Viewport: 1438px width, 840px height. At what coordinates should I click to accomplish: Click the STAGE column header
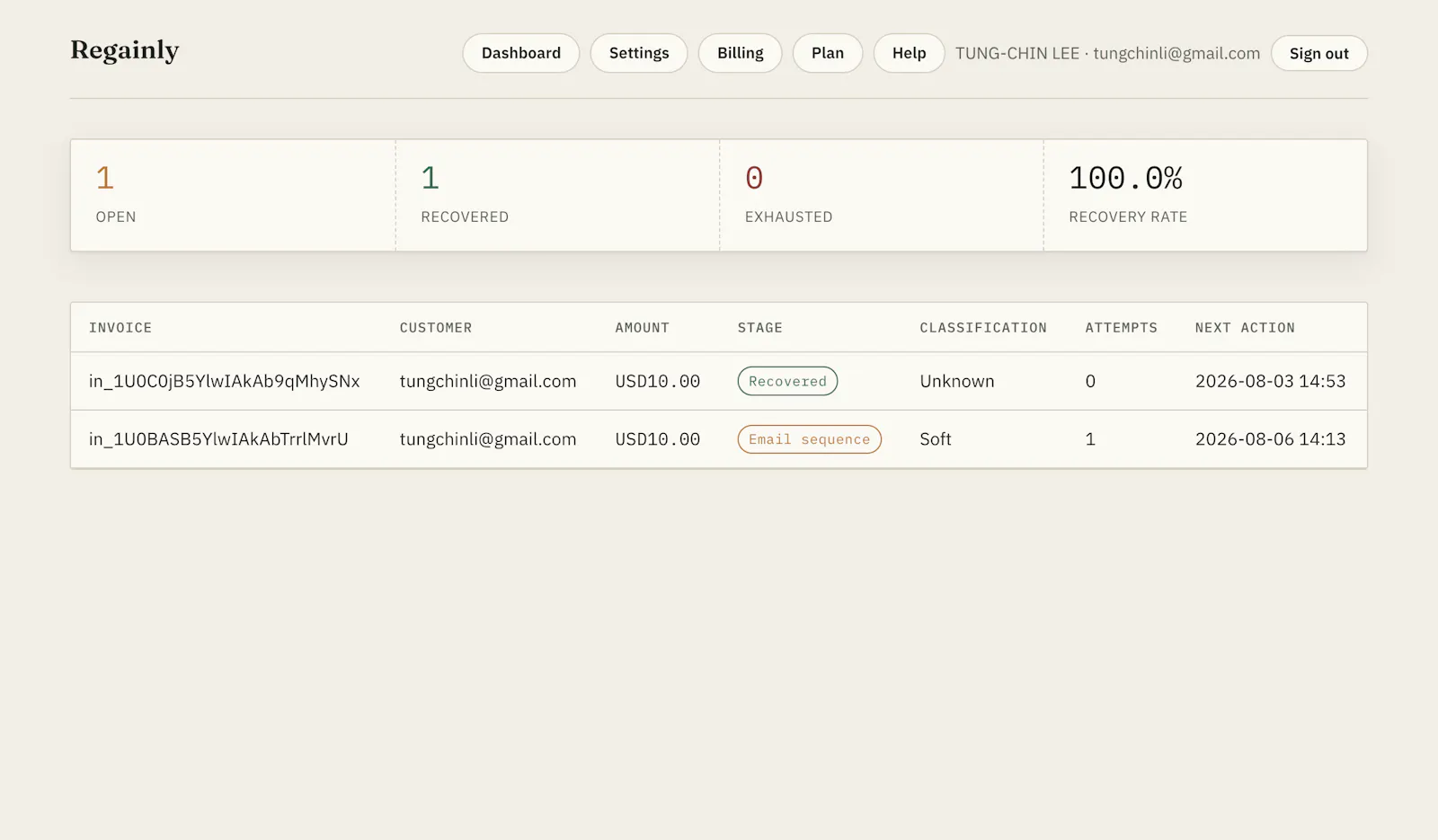tap(759, 328)
